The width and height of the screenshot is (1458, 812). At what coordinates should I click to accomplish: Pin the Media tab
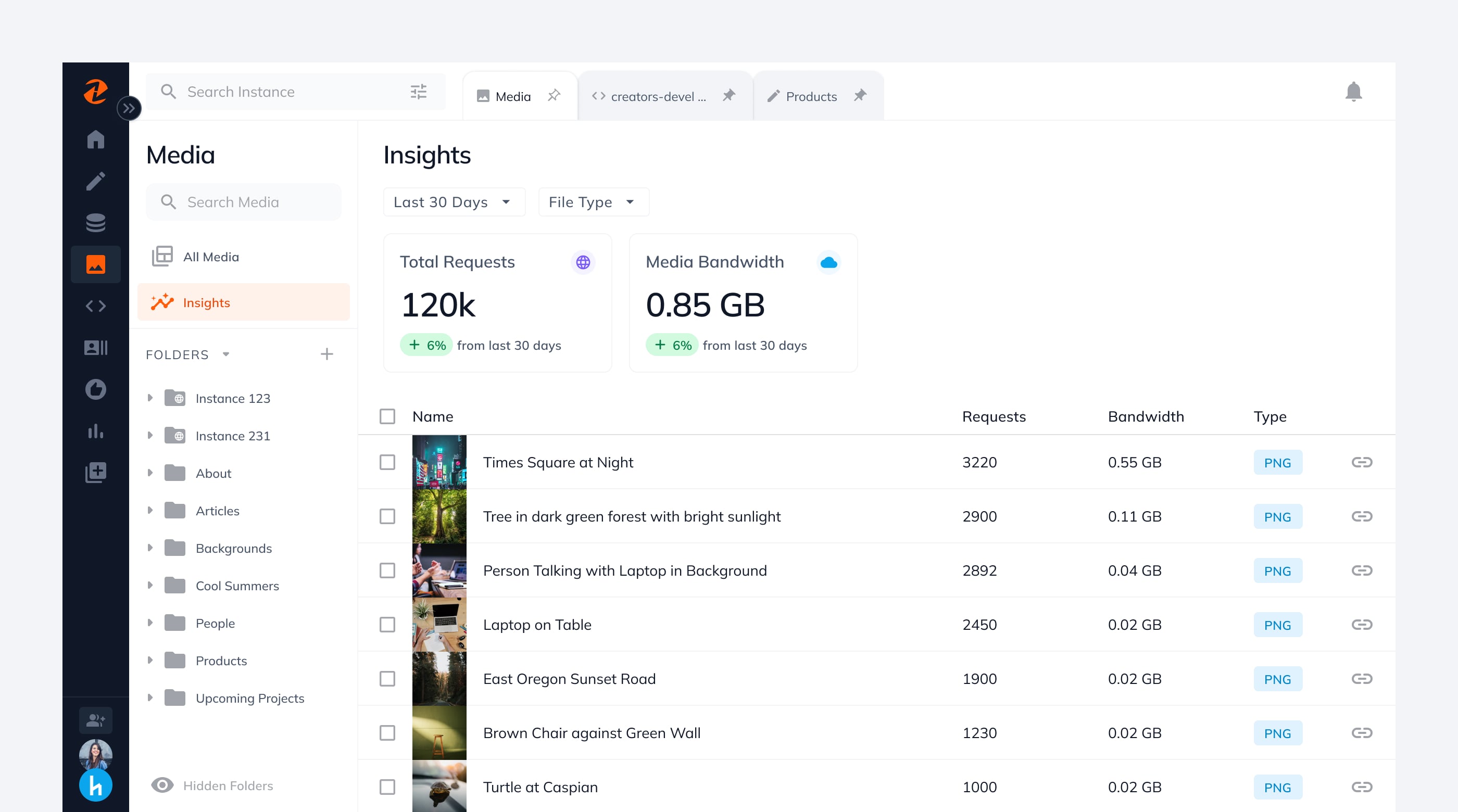pos(554,96)
